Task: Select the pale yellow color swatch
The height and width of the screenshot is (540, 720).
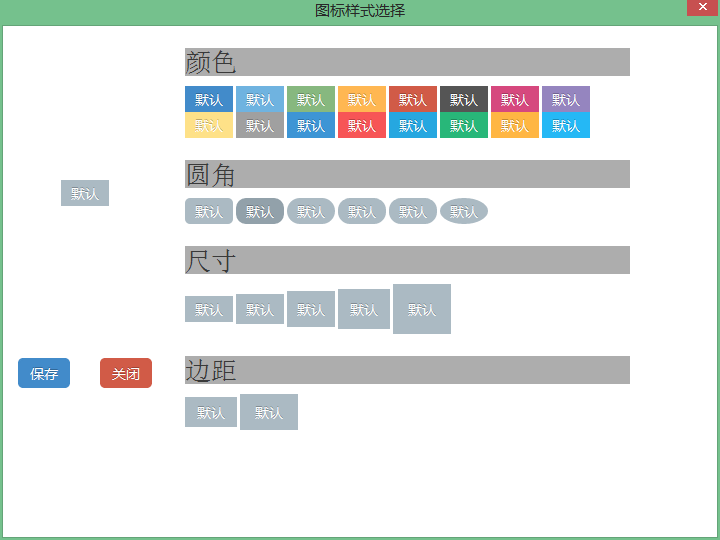Action: click(x=209, y=125)
